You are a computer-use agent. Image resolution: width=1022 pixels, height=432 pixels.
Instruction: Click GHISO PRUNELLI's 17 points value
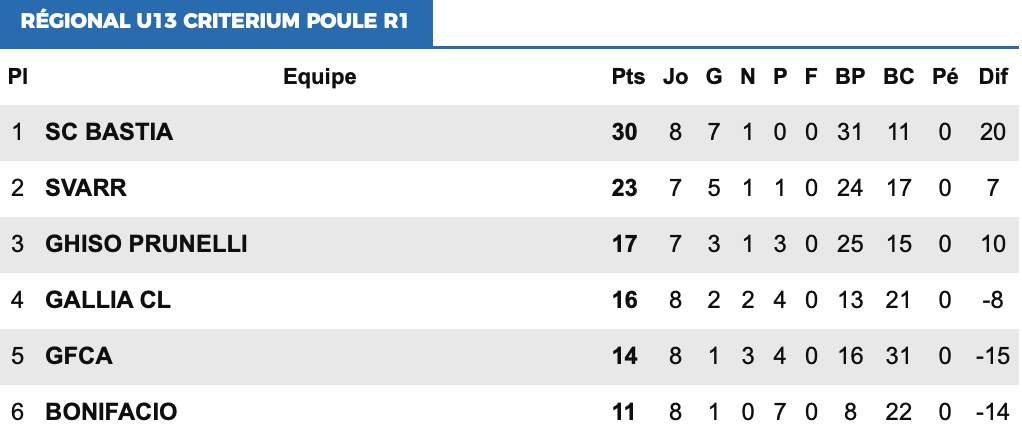point(625,244)
